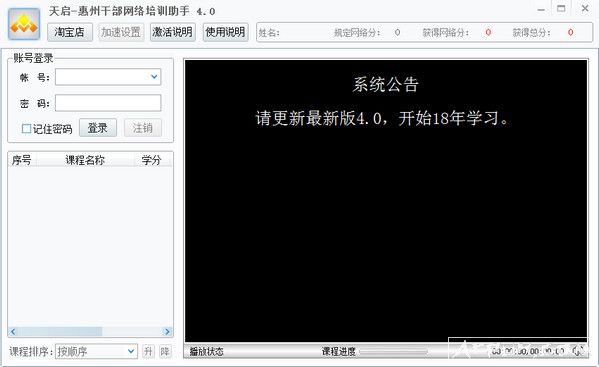Select the 课程名称 column header
Image resolution: width=599 pixels, height=367 pixels.
pyautogui.click(x=85, y=160)
